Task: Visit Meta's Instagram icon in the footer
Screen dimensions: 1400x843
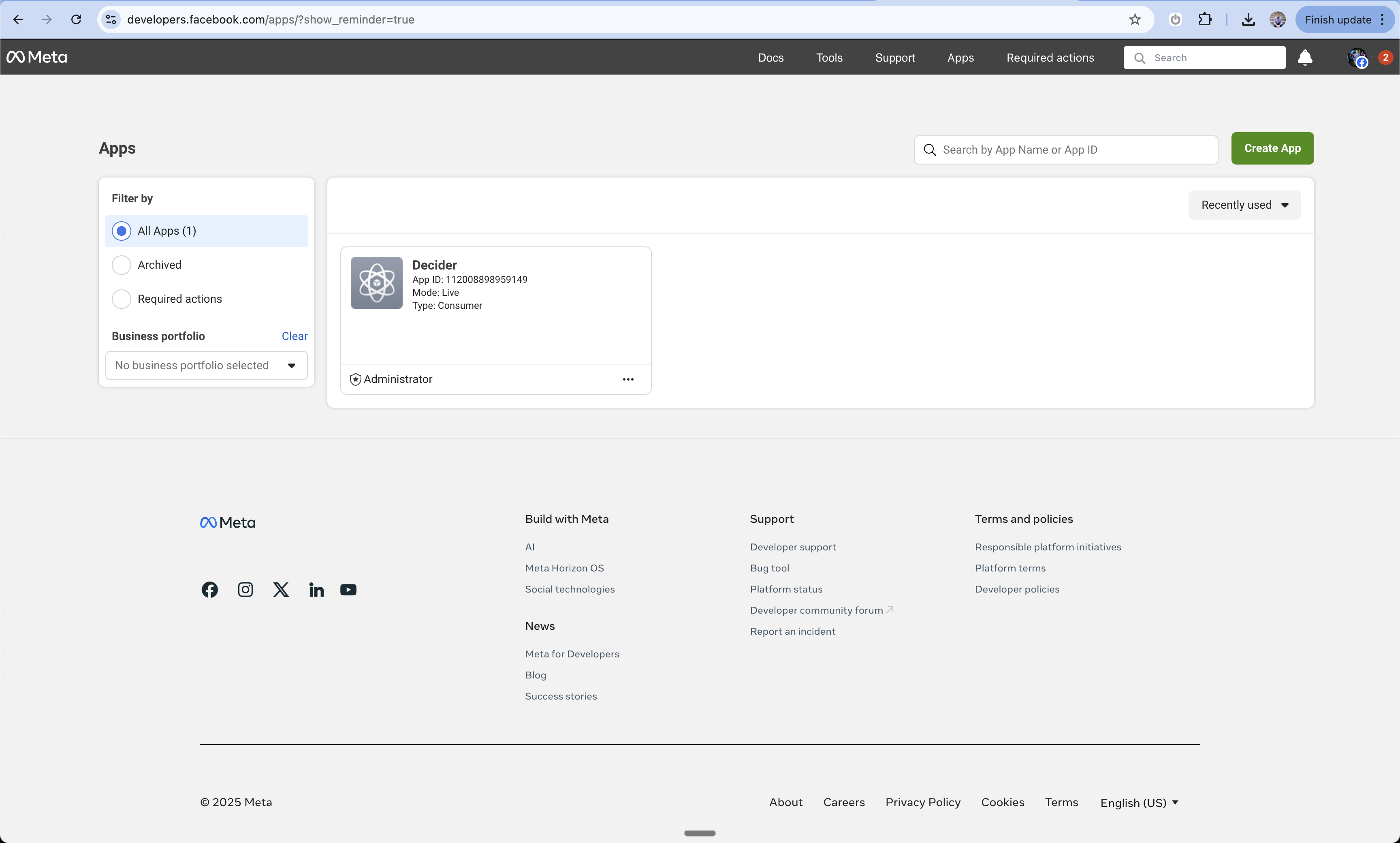Action: pyautogui.click(x=245, y=590)
